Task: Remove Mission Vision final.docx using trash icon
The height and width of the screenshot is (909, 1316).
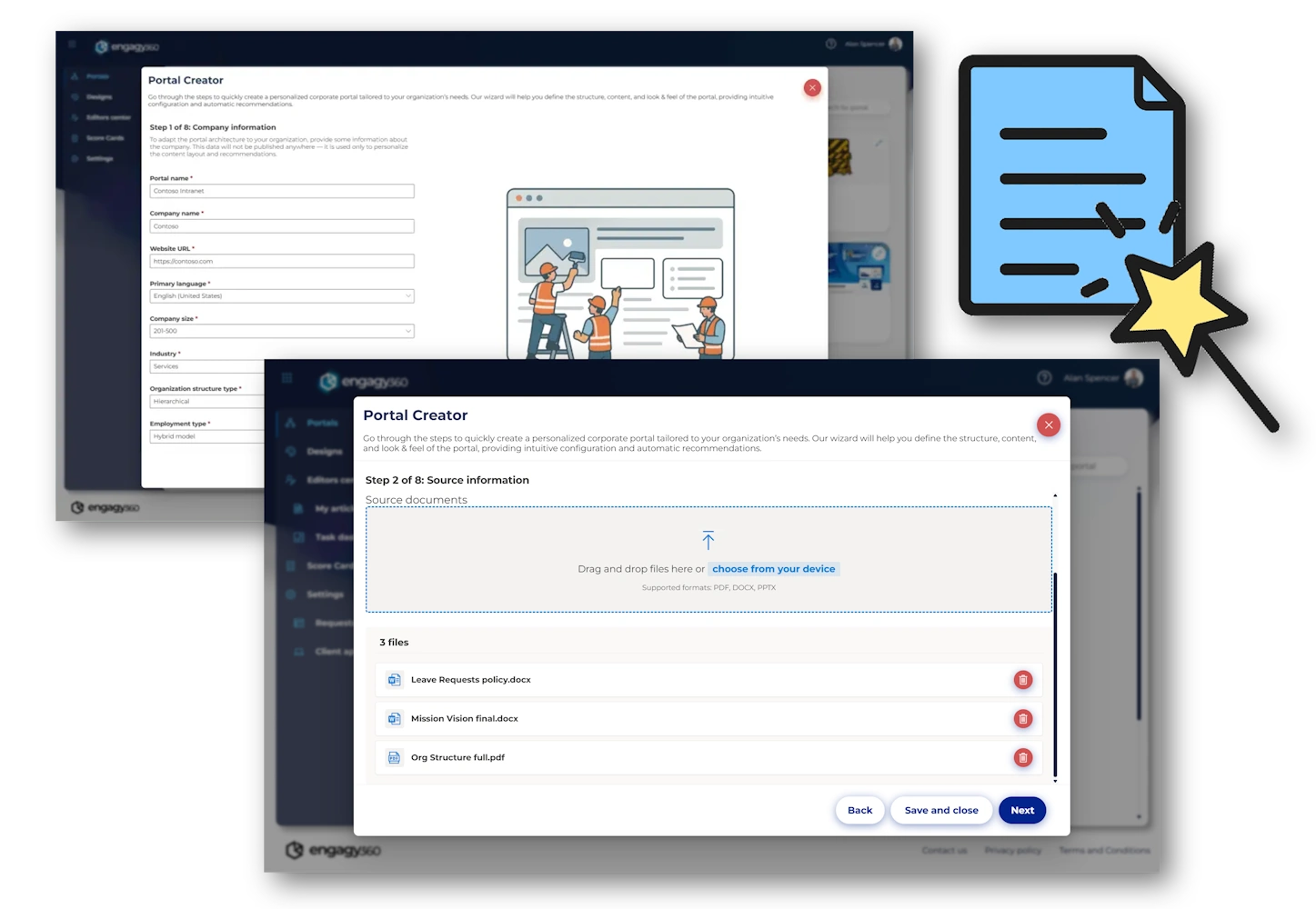Action: click(x=1022, y=719)
